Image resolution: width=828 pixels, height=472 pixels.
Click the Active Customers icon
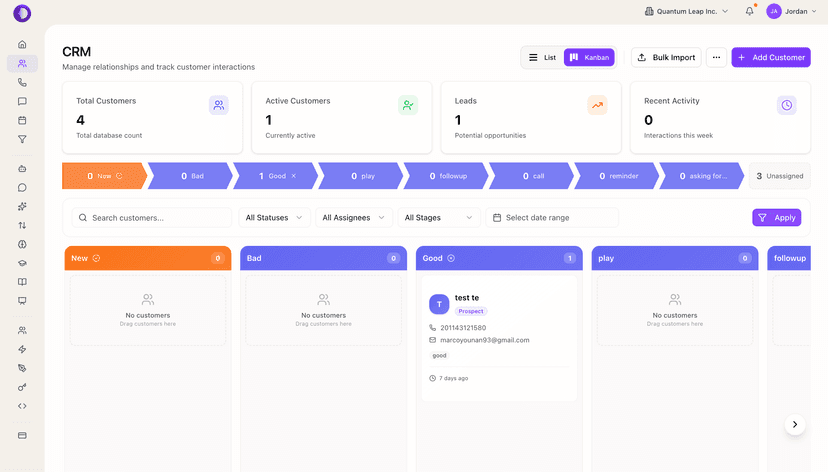(x=408, y=105)
